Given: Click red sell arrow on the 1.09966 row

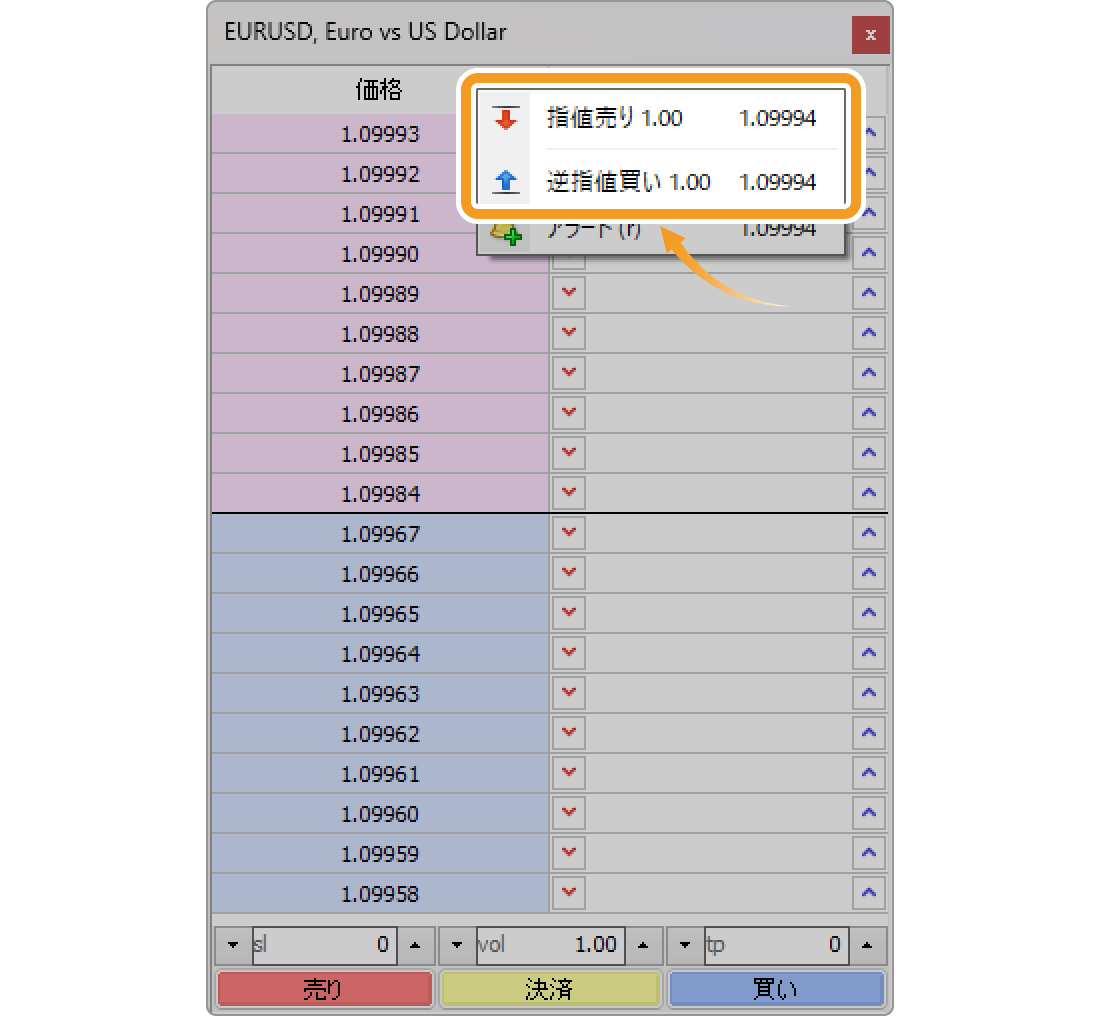Looking at the screenshot, I should 568,573.
